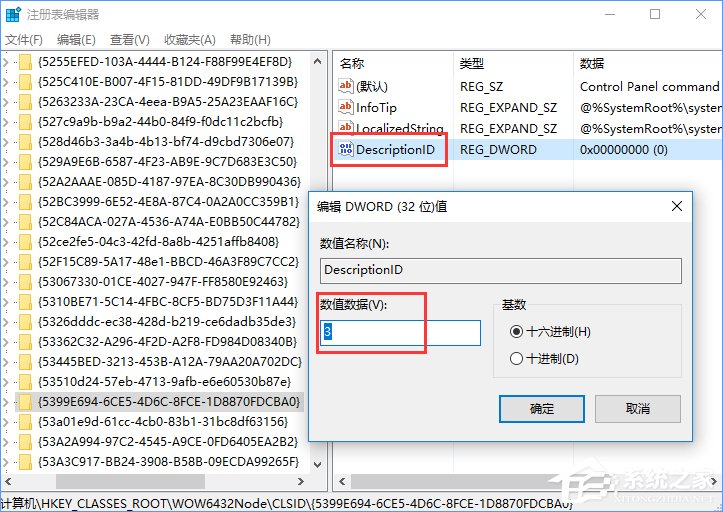The height and width of the screenshot is (512, 723).
Task: Click the DescriptionID DWORD value icon
Action: [345, 149]
